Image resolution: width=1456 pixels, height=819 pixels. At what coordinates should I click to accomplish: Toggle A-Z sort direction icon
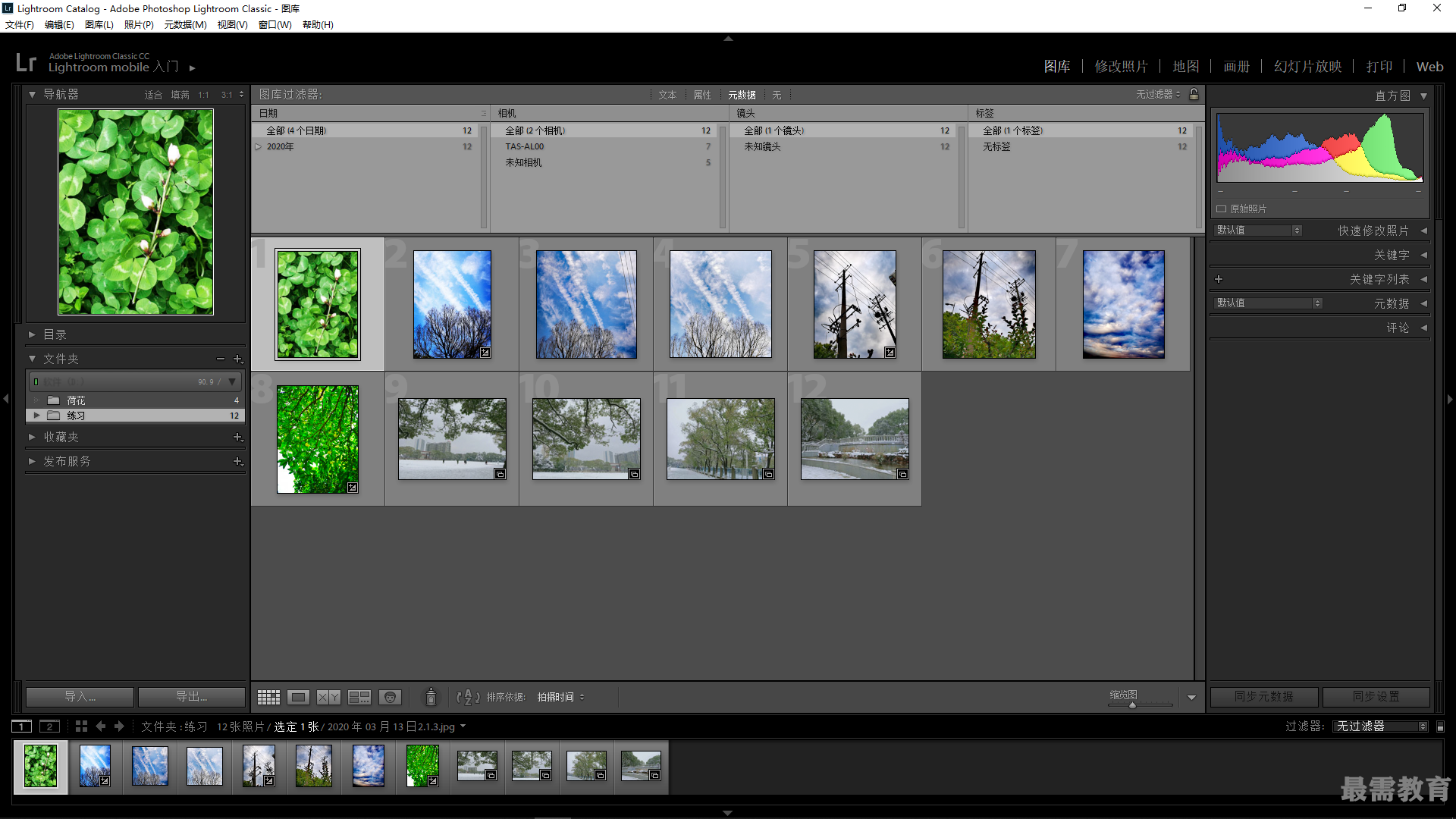click(x=468, y=697)
